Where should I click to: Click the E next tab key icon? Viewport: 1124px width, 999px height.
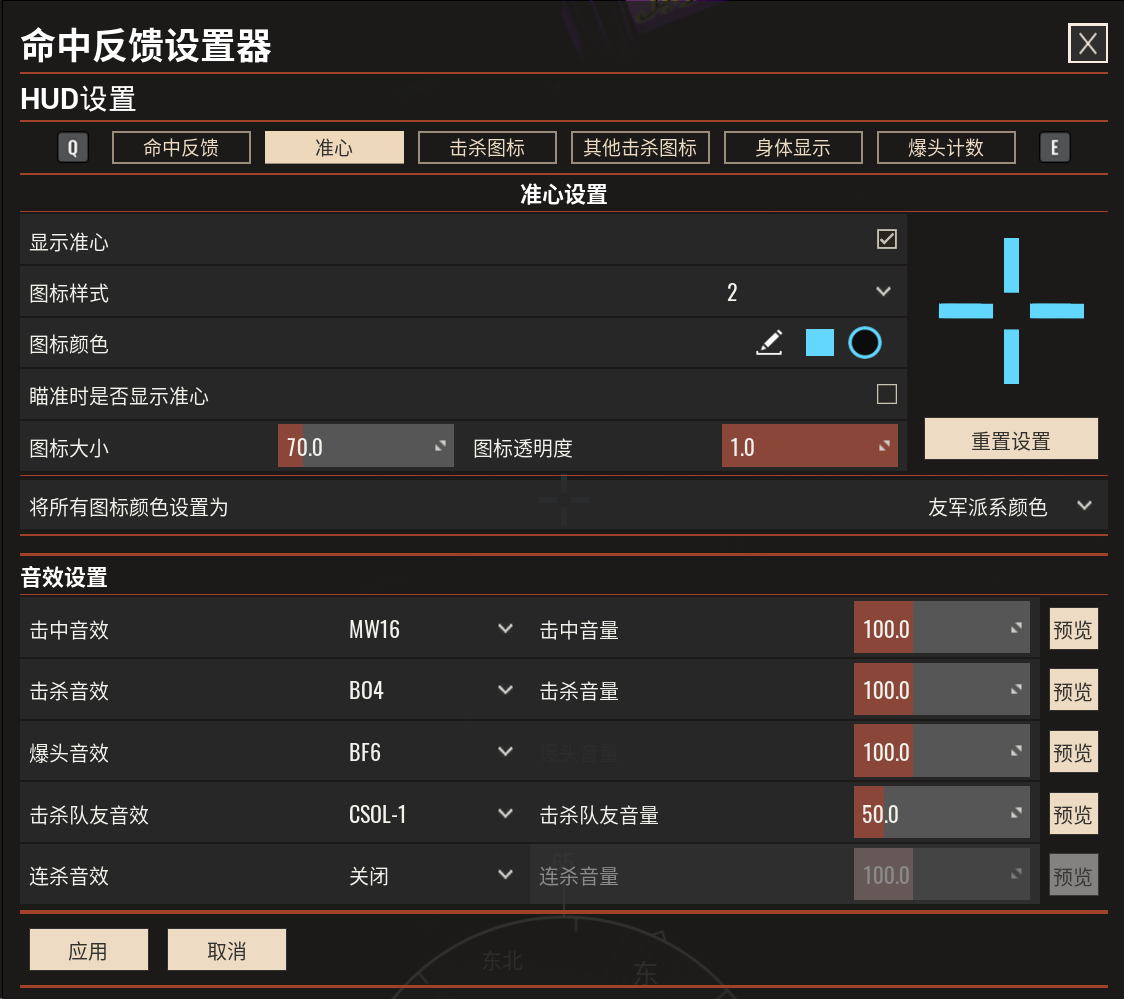click(1054, 148)
